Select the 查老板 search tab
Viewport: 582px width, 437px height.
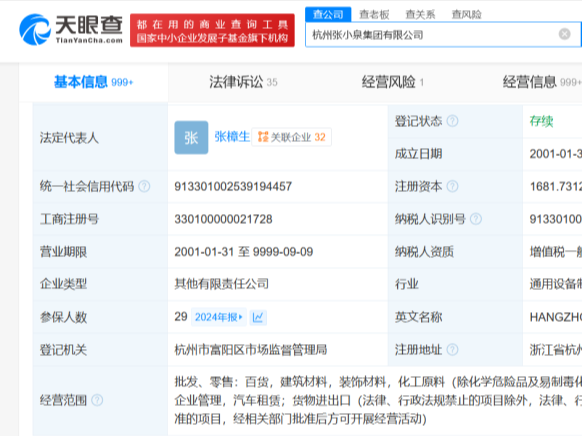(374, 14)
